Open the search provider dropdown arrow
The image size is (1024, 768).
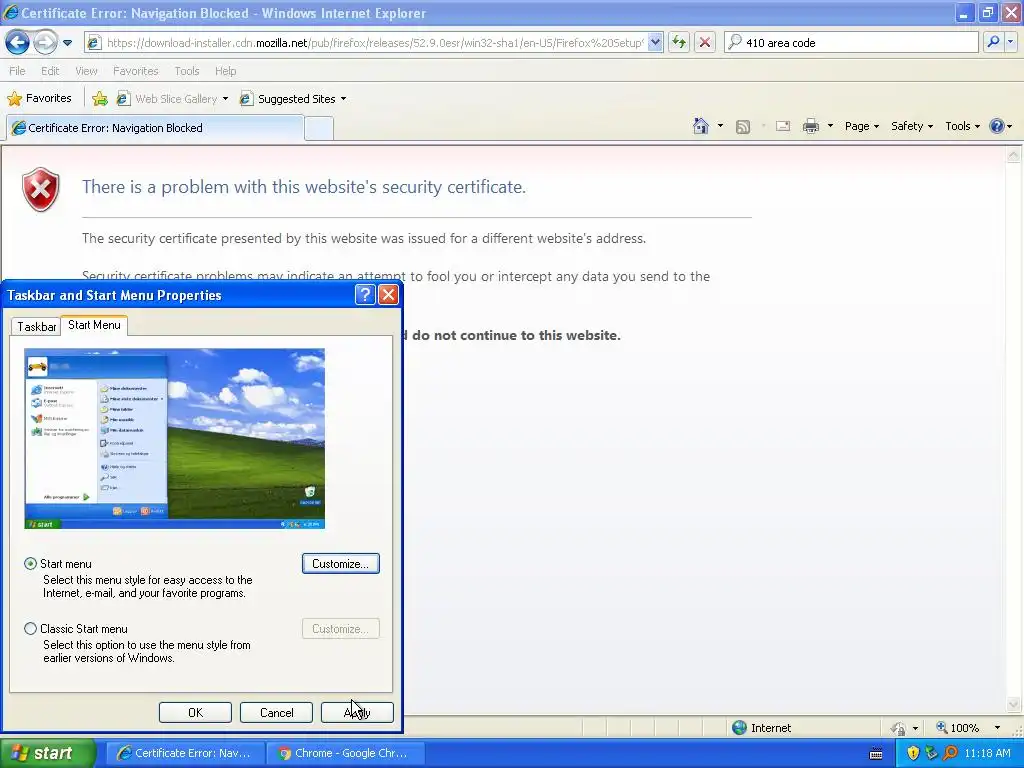tap(1010, 42)
